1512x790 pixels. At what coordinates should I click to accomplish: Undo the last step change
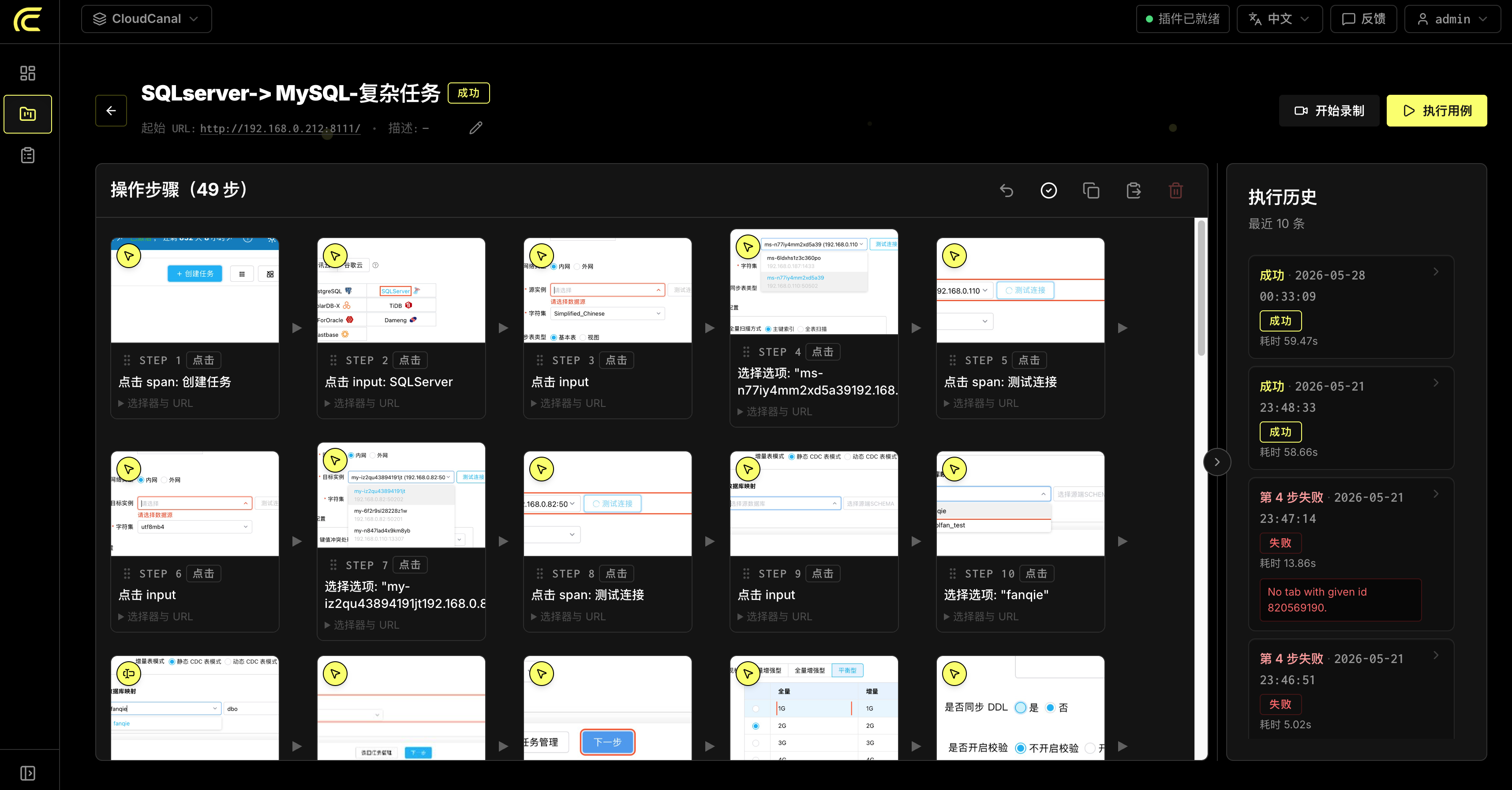[x=1006, y=190]
